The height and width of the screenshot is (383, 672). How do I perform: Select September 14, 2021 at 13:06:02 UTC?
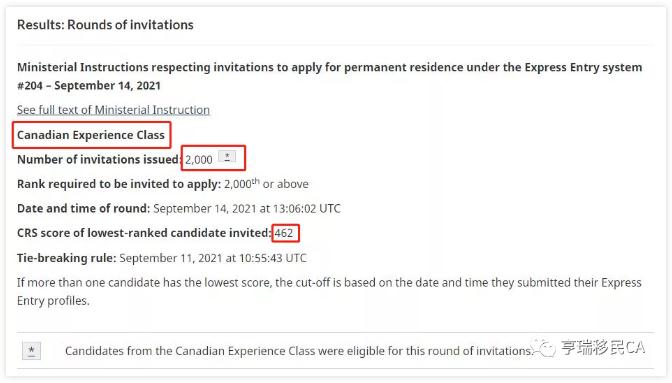click(x=247, y=209)
